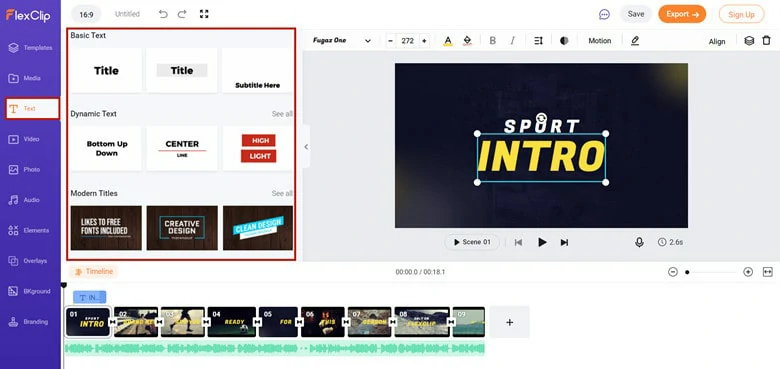Change the 2.6s scene duration
The width and height of the screenshot is (780, 369).
[670, 242]
